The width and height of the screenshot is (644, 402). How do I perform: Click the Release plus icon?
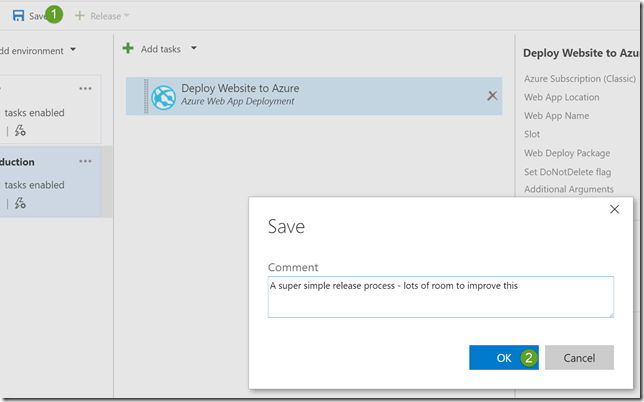80,16
